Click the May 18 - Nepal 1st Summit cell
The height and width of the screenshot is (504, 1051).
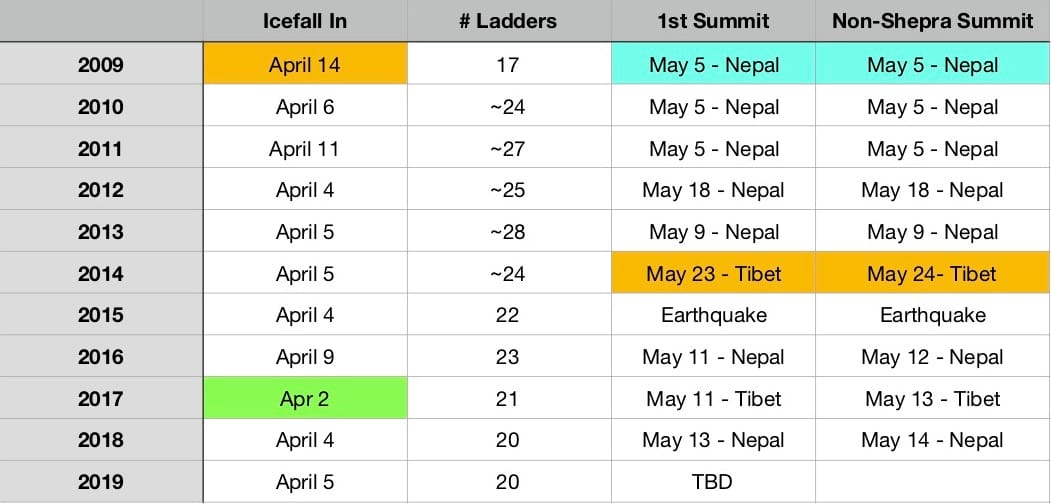713,190
